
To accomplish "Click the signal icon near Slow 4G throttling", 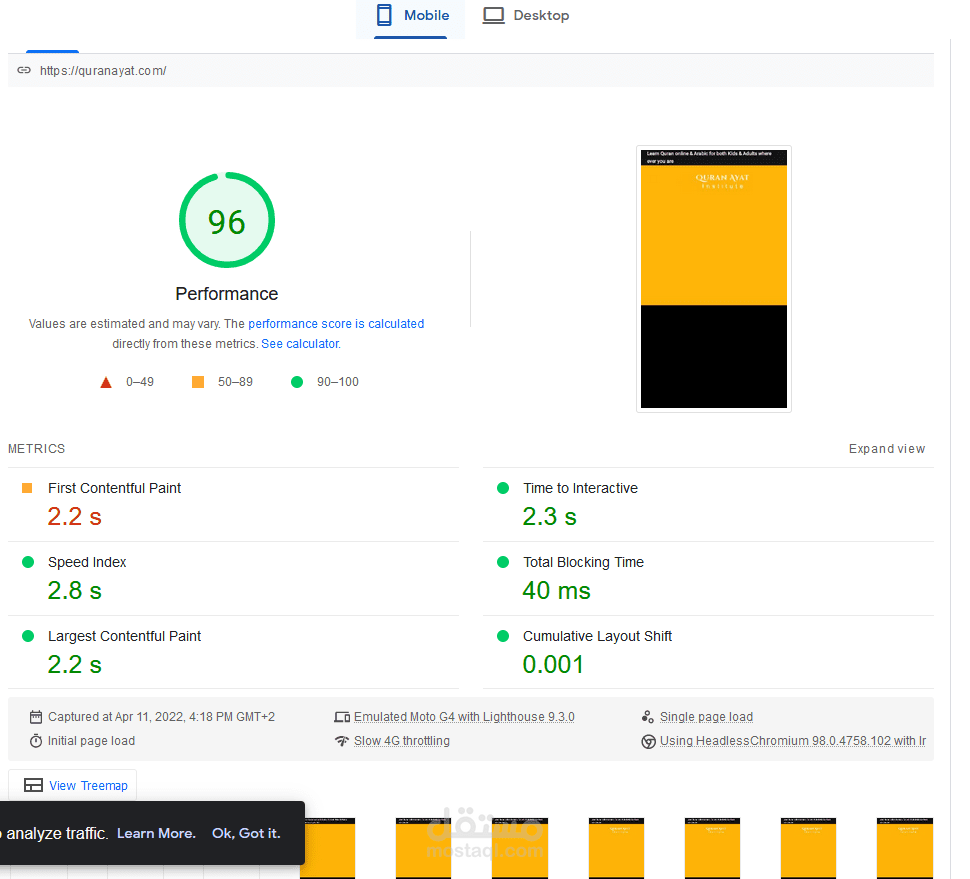I will tap(341, 740).
